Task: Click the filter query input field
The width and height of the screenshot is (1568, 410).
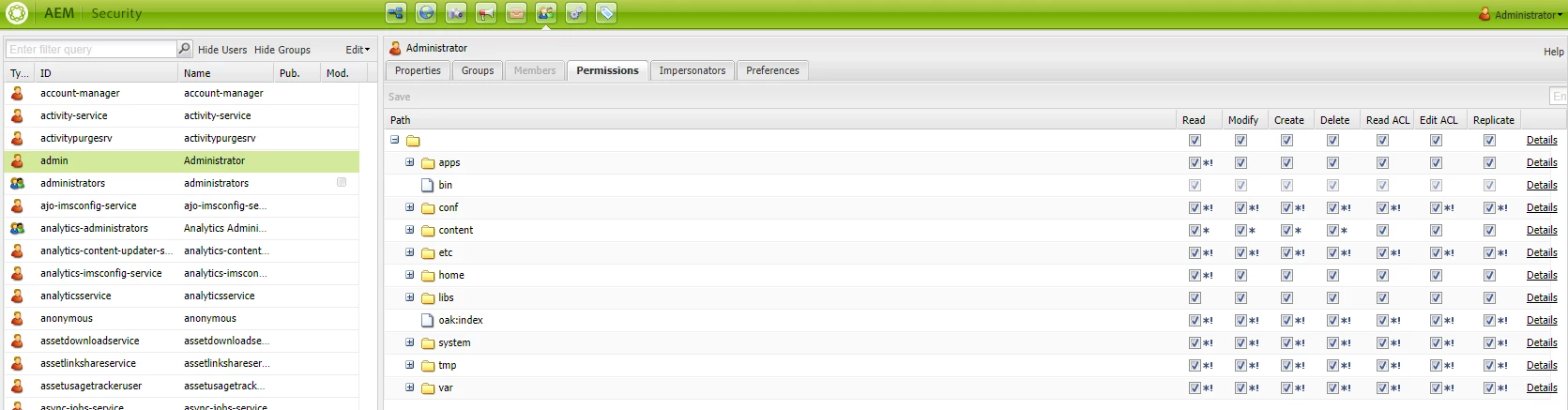Action: [91, 49]
